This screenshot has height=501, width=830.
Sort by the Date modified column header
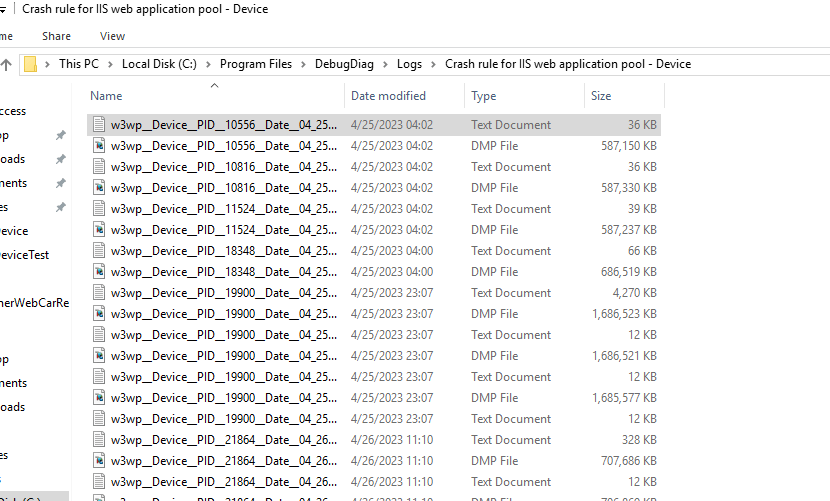pos(404,96)
